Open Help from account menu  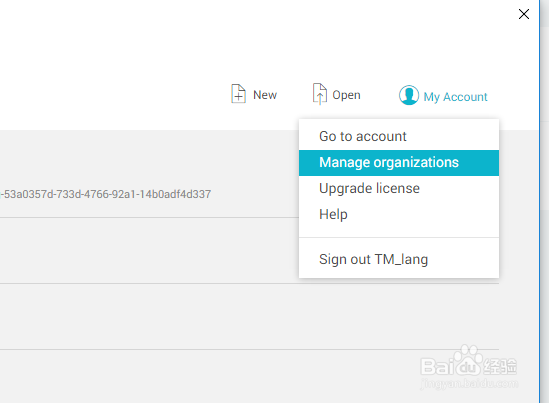tap(399, 214)
